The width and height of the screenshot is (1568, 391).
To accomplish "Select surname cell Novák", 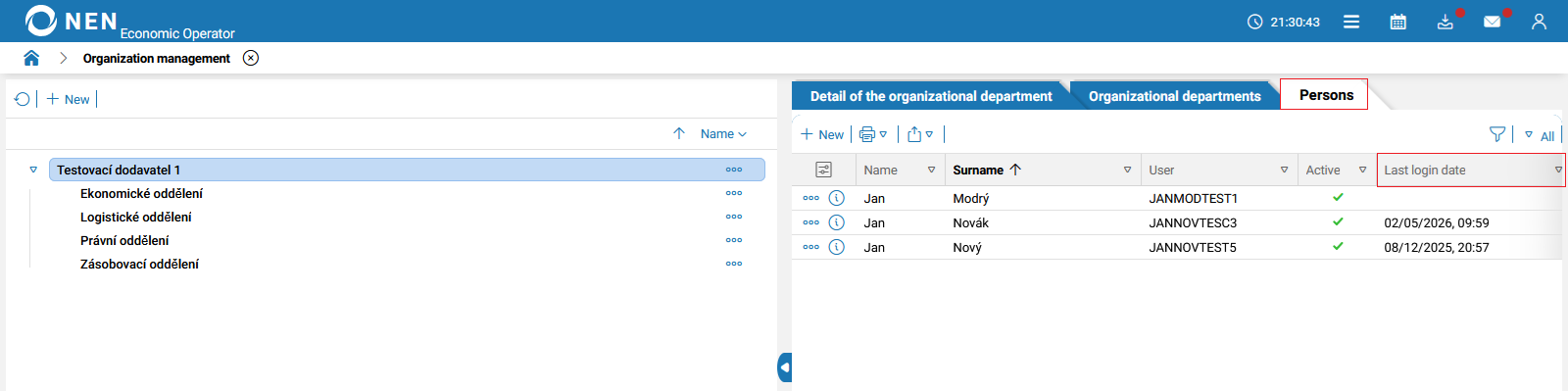I will 970,222.
